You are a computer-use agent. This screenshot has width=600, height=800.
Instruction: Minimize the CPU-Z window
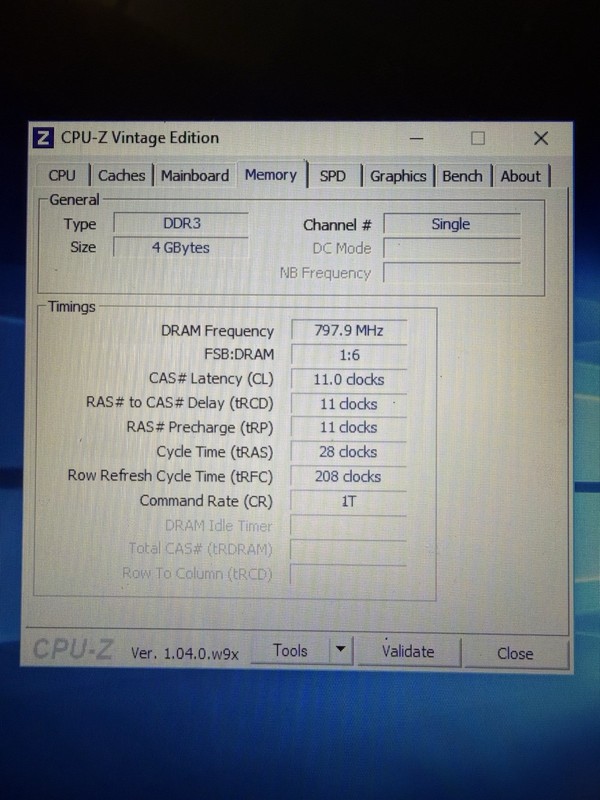pos(416,138)
